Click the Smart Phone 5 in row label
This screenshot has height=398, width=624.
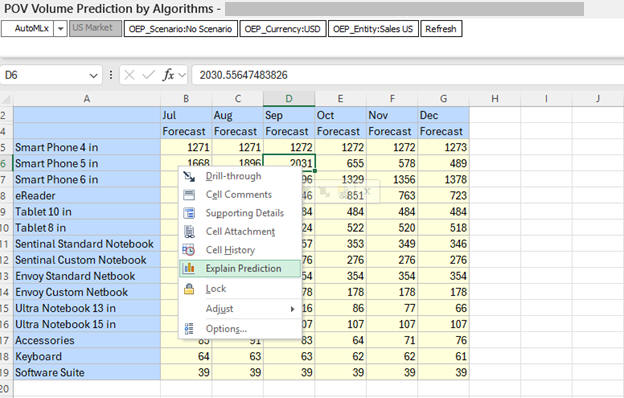click(x=87, y=163)
